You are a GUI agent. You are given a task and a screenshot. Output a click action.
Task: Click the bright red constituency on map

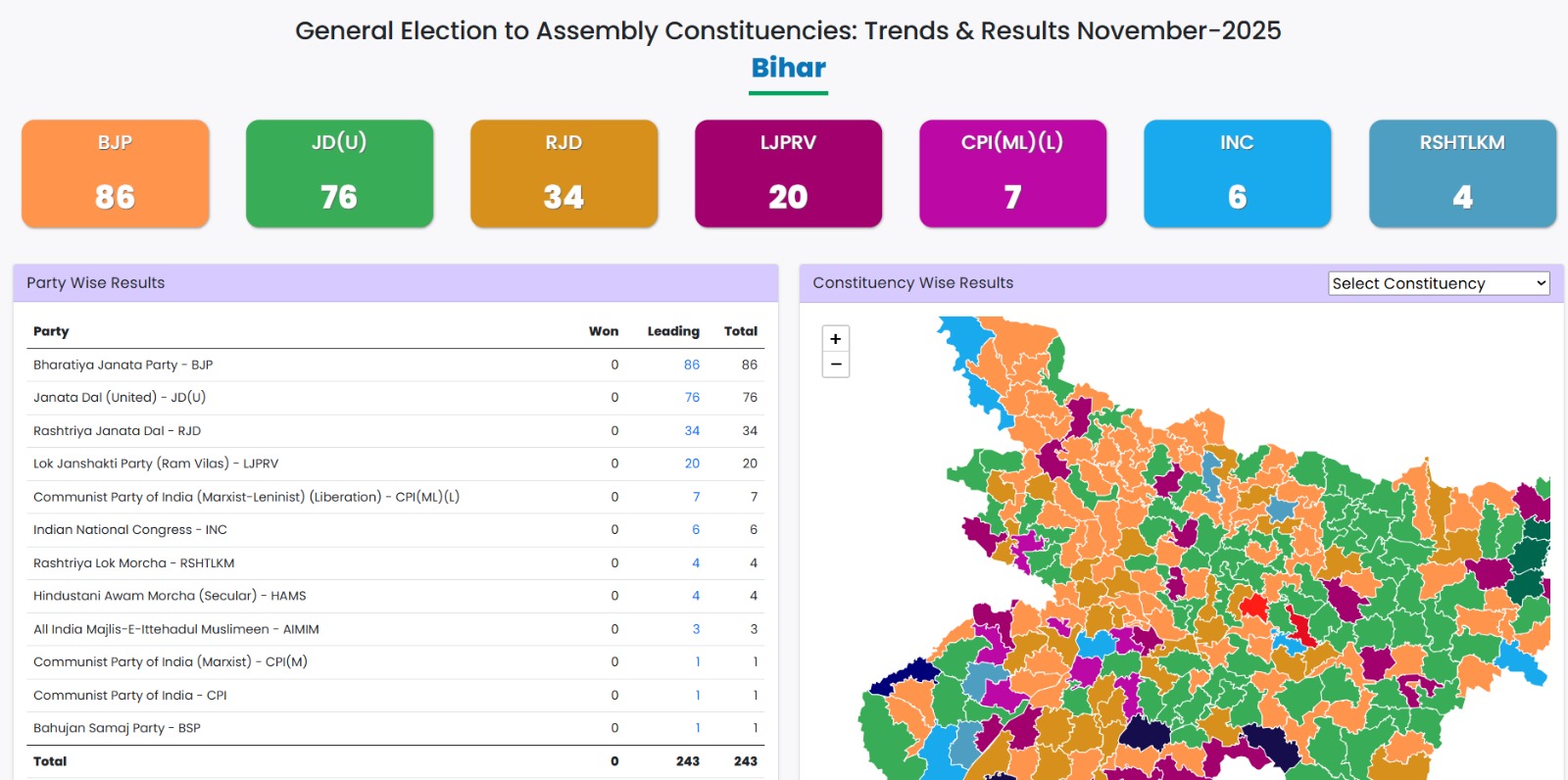click(1253, 605)
